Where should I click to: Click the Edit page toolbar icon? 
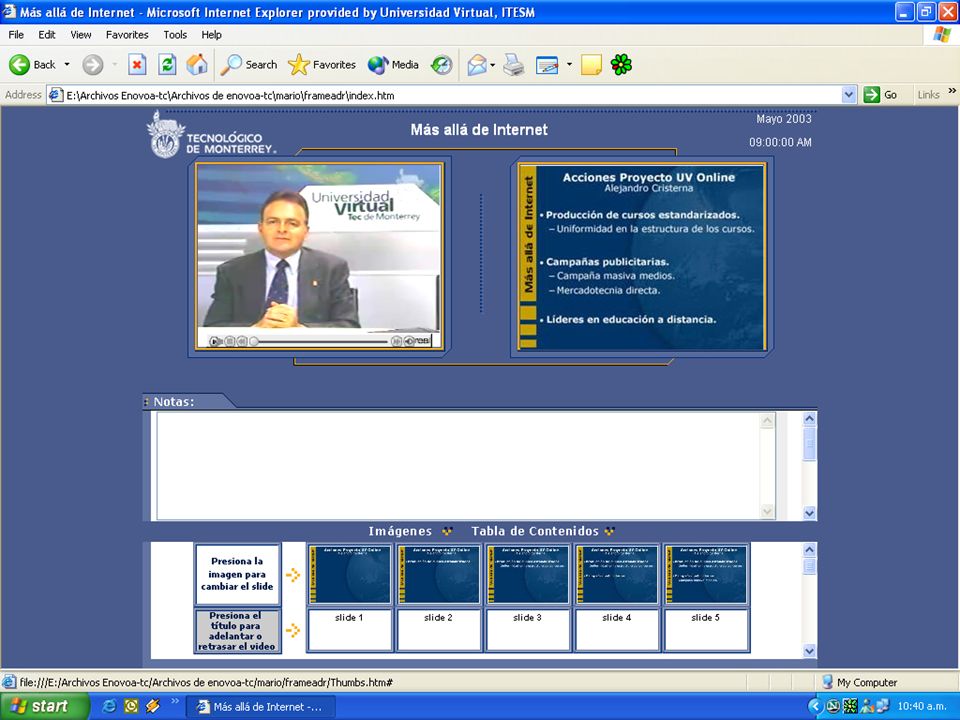point(547,64)
